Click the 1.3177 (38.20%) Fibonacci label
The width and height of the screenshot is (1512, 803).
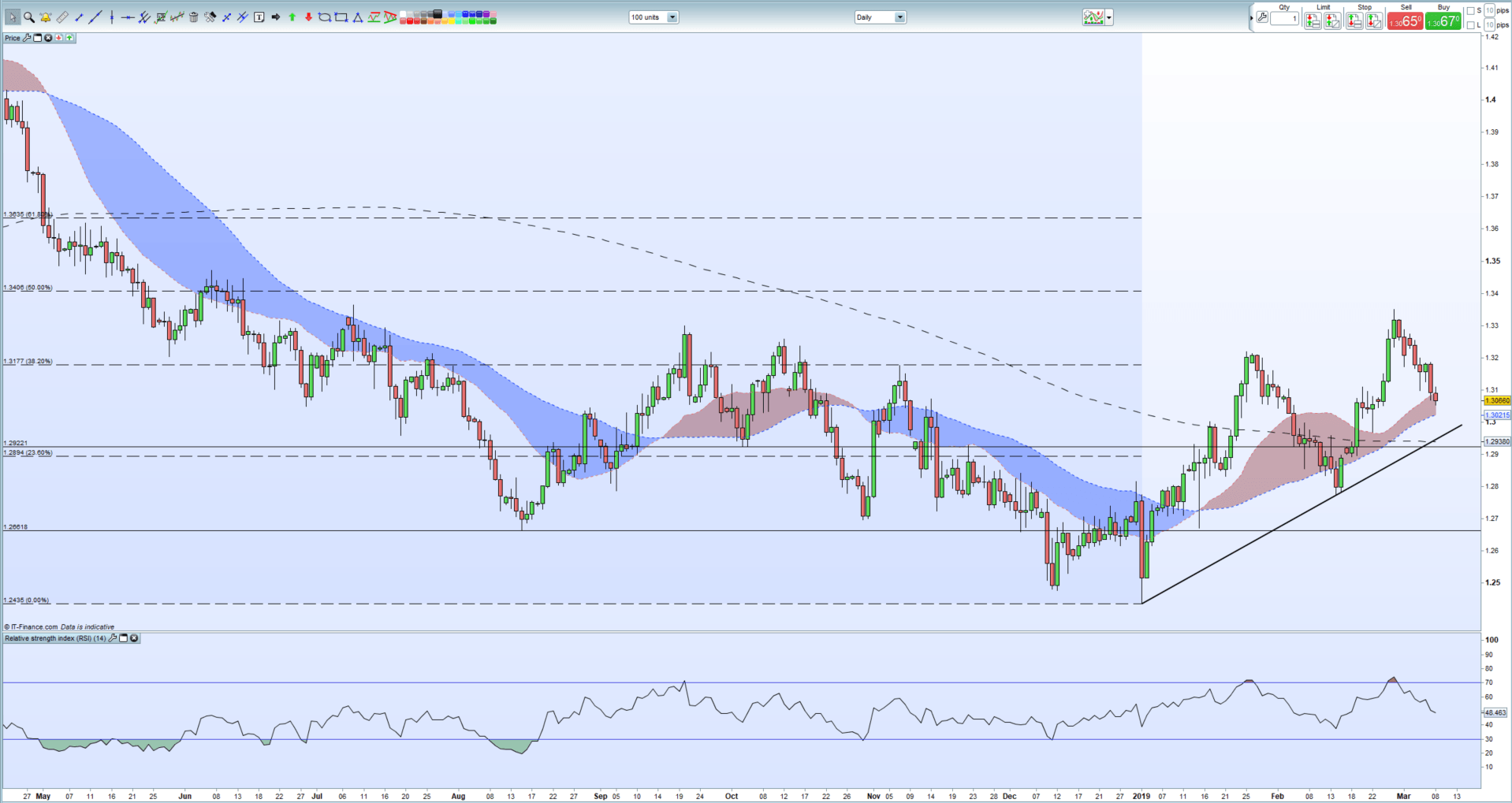tap(28, 361)
